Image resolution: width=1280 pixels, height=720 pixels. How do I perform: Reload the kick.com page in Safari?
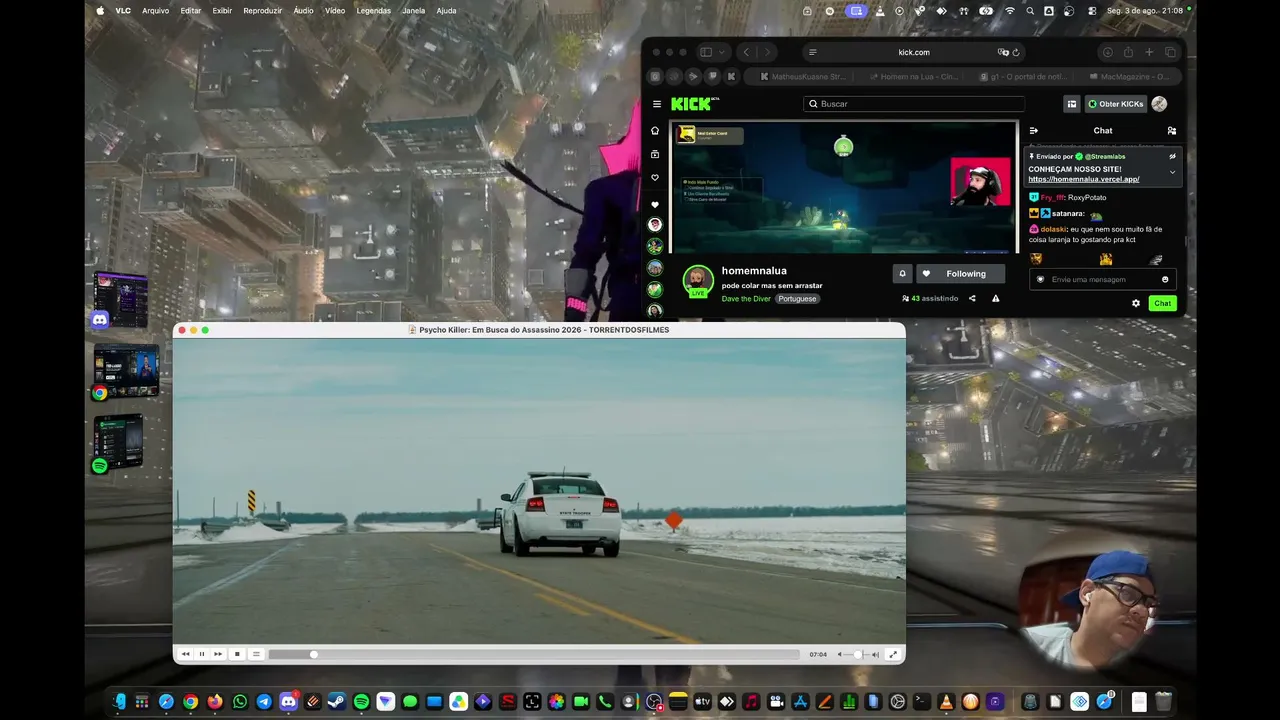pyautogui.click(x=1016, y=52)
